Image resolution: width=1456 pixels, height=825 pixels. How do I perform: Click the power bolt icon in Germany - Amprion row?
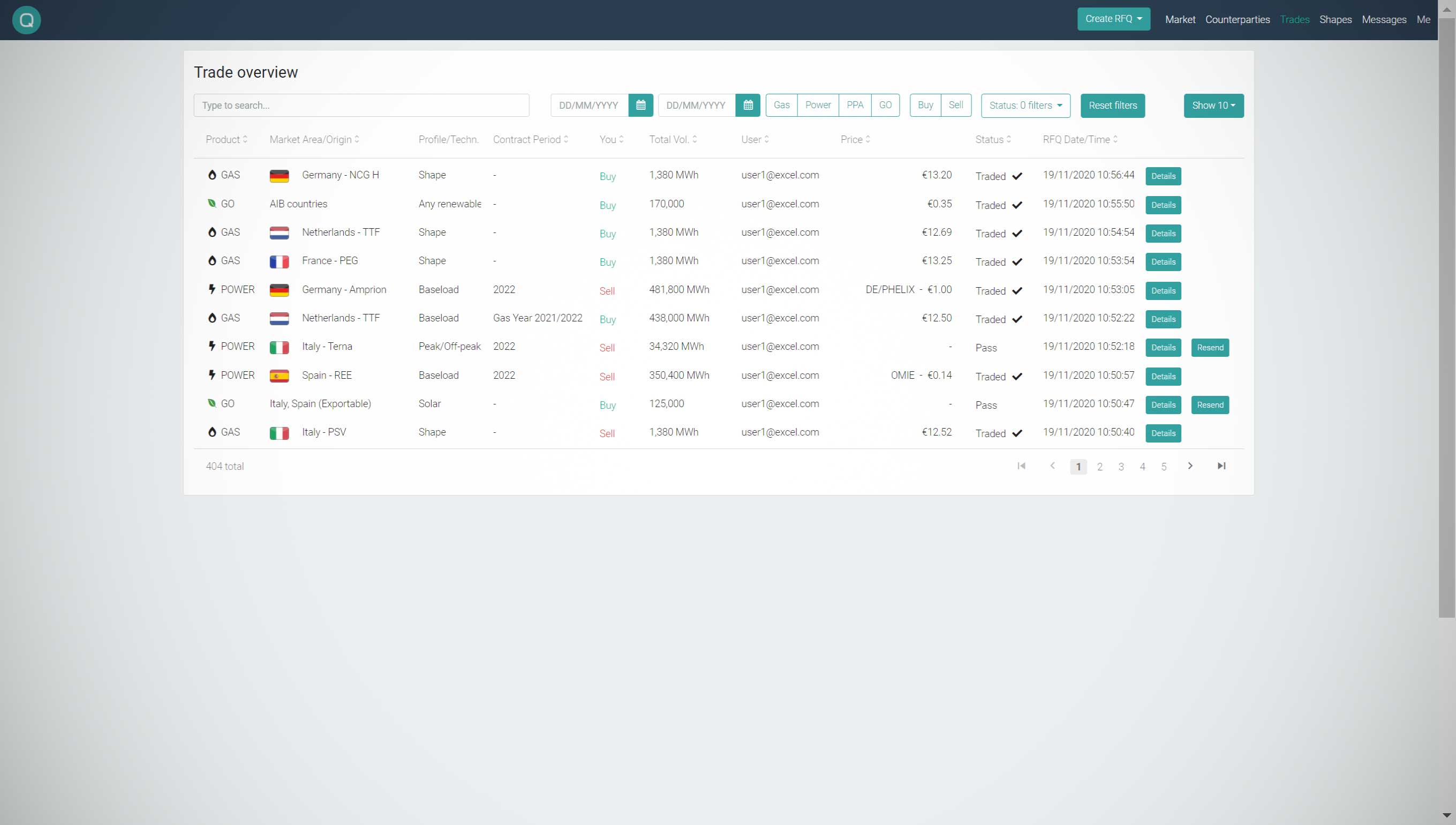pyautogui.click(x=212, y=289)
